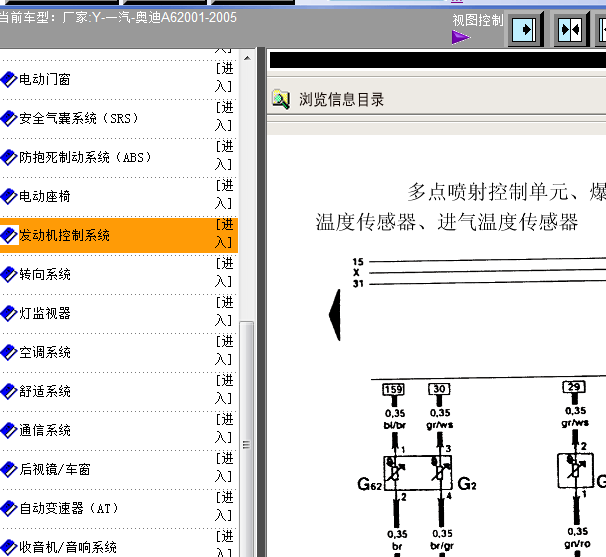The image size is (606, 557).
Task: Click book icon beside 空调系统
Action: click(9, 353)
